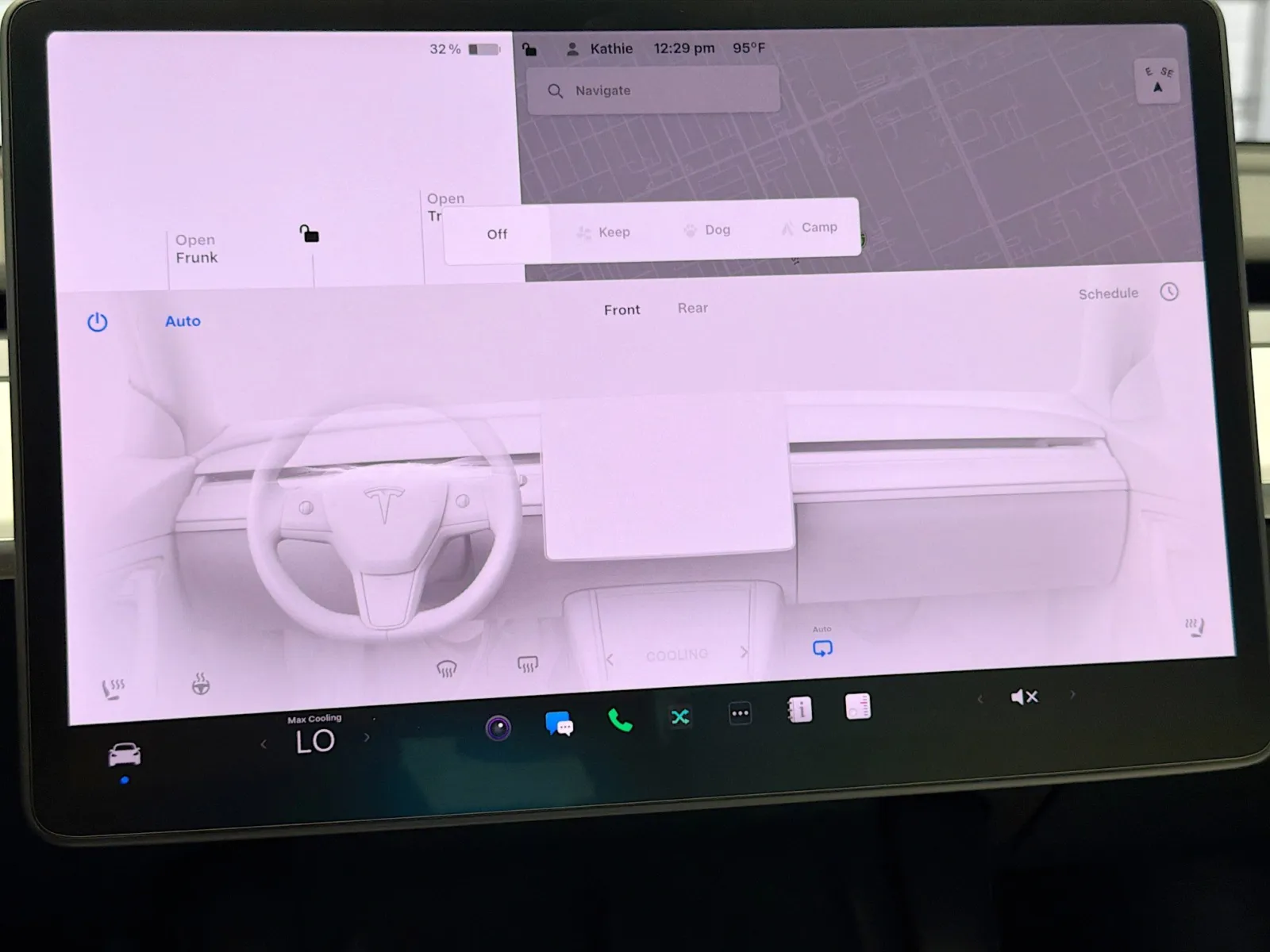Tap the green phone icon

pyautogui.click(x=620, y=720)
